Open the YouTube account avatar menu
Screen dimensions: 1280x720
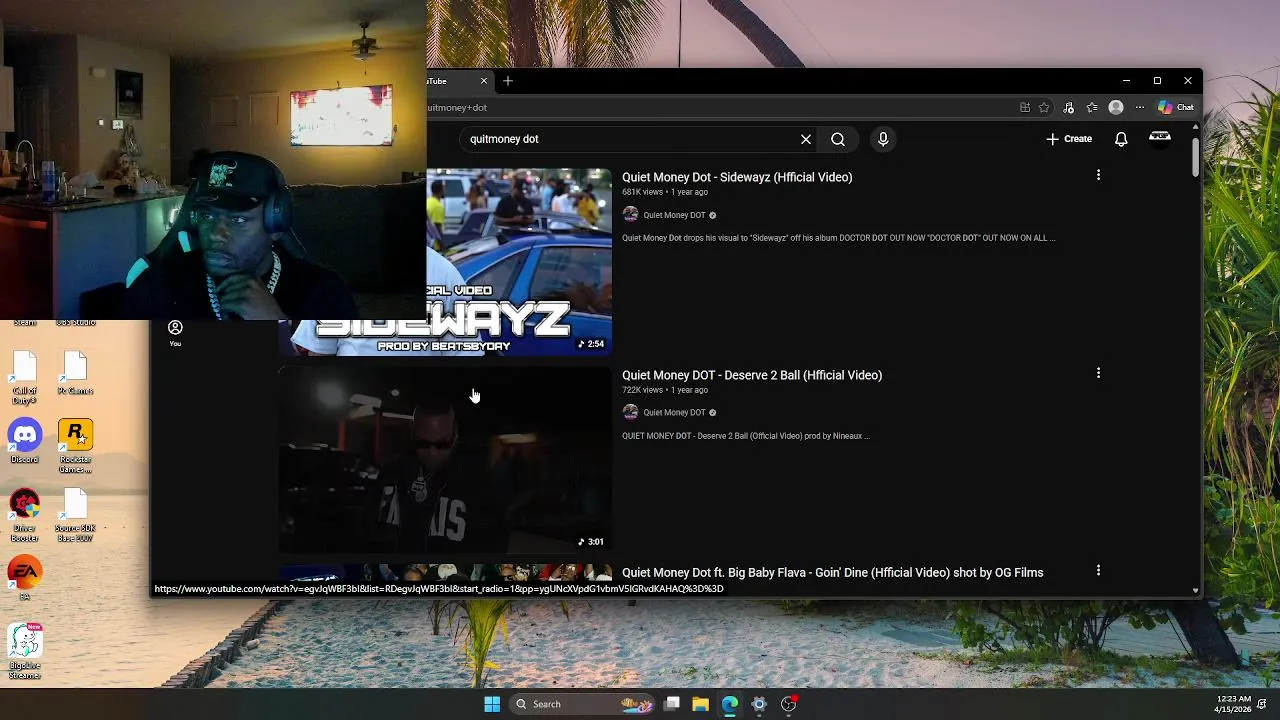[x=1160, y=138]
